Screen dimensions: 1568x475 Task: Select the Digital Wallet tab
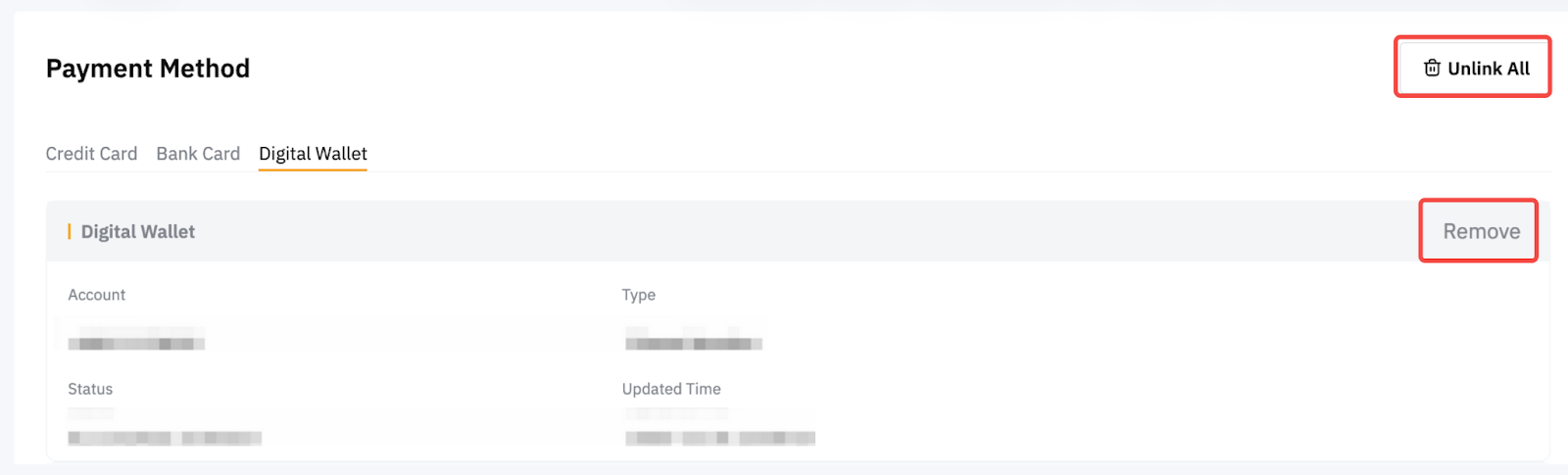313,154
